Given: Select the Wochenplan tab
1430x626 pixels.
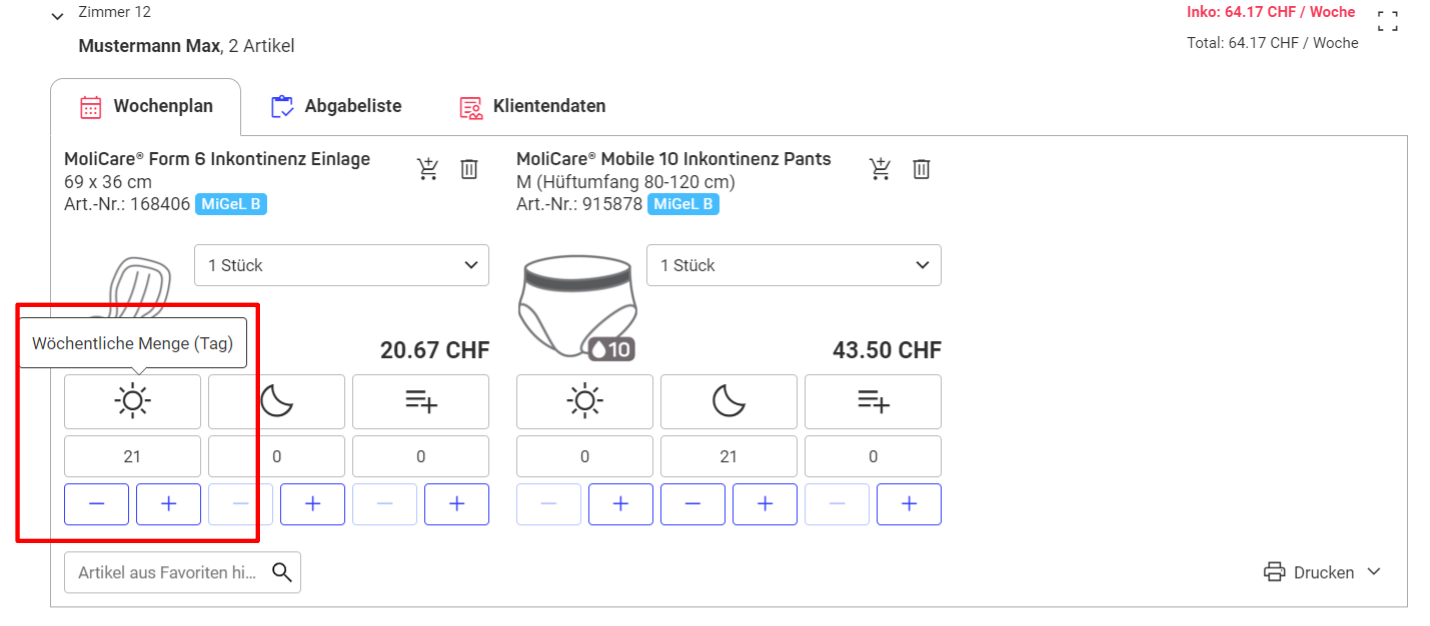Looking at the screenshot, I should (146, 106).
